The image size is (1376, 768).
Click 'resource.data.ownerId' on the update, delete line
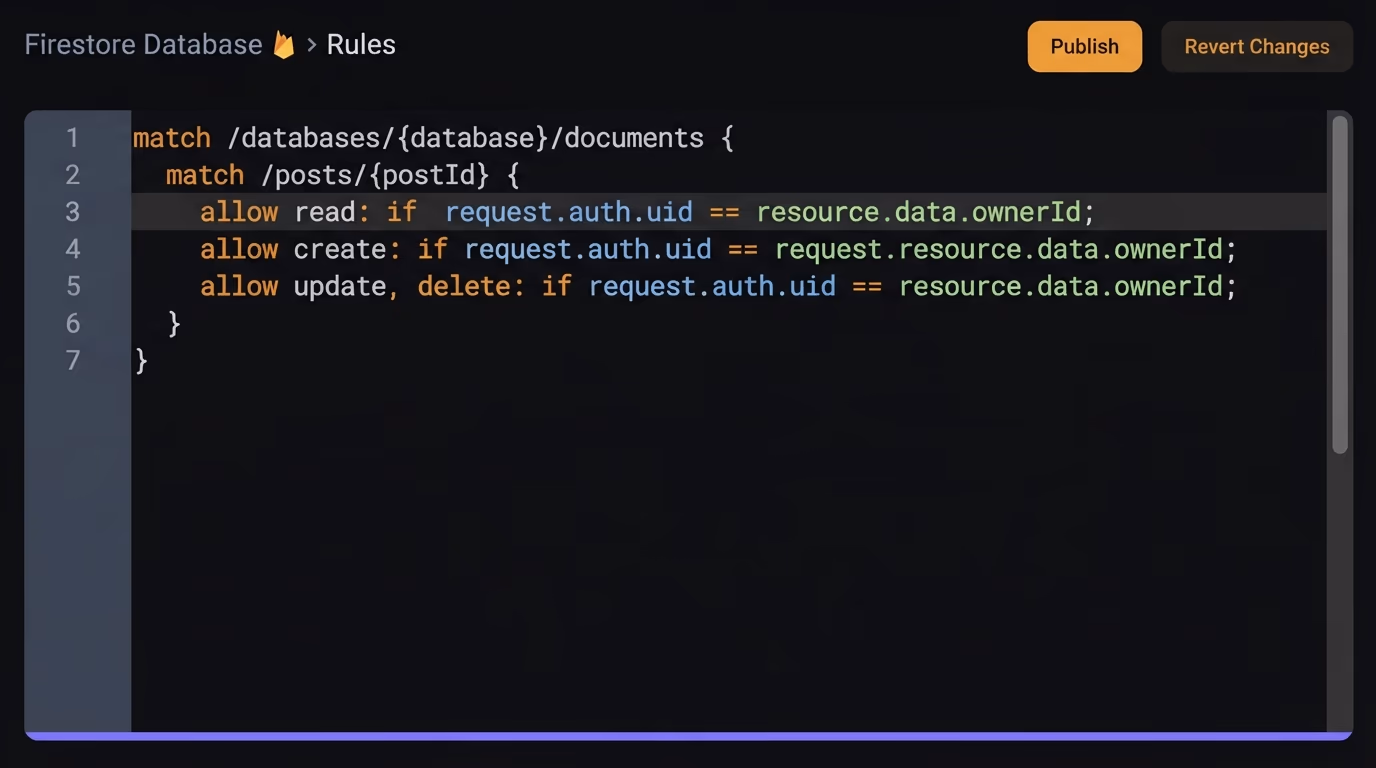click(x=1061, y=286)
